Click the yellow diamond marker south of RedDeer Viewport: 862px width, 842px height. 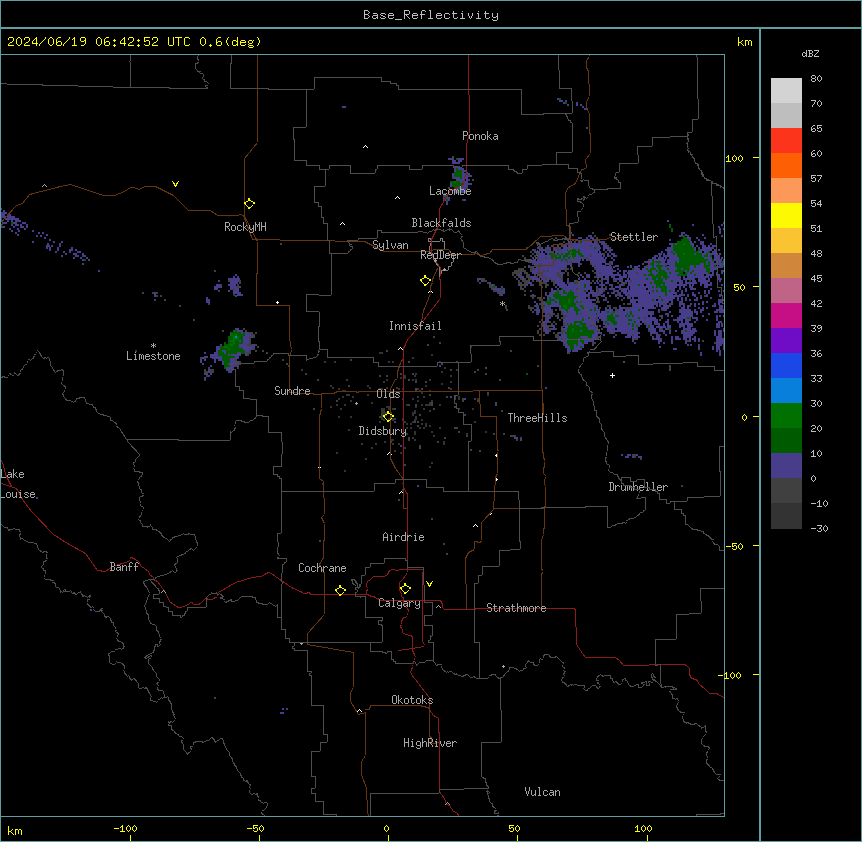click(x=426, y=281)
